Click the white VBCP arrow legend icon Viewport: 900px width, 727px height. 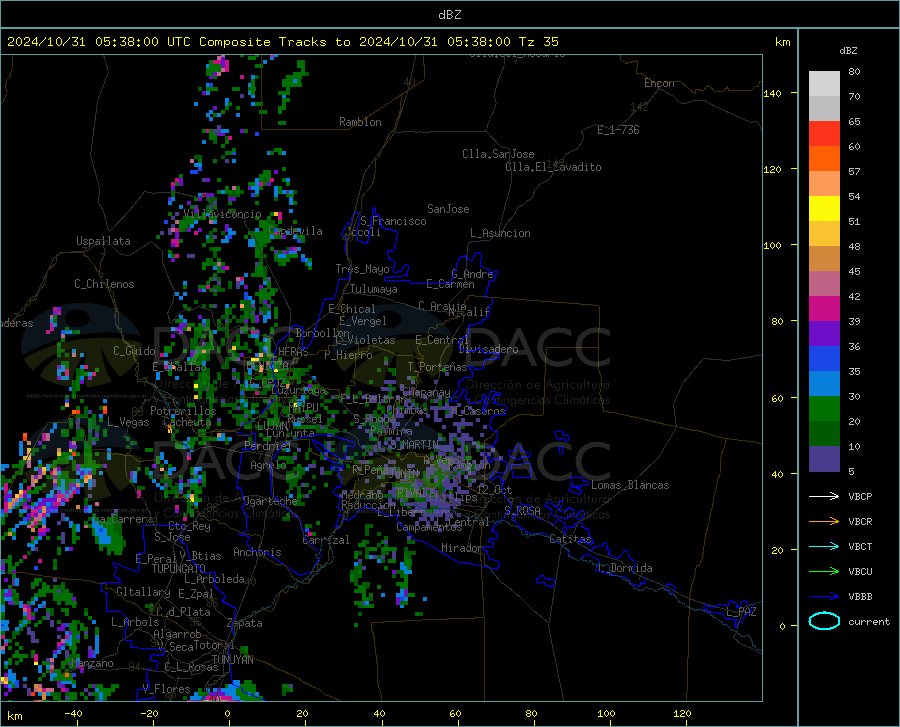[824, 496]
